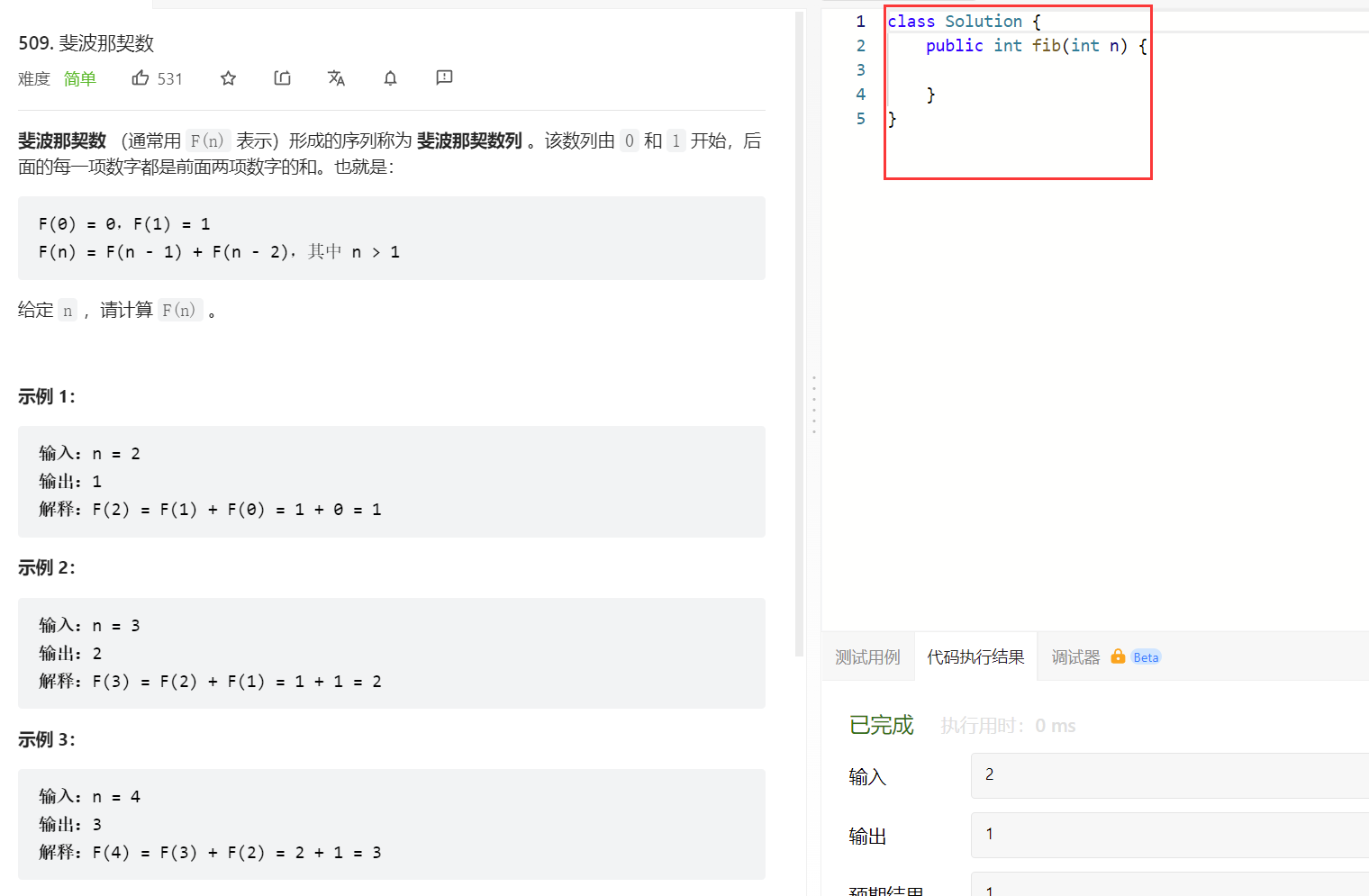1369x896 pixels.
Task: Click code line 3 in editor
Action: click(x=1018, y=70)
